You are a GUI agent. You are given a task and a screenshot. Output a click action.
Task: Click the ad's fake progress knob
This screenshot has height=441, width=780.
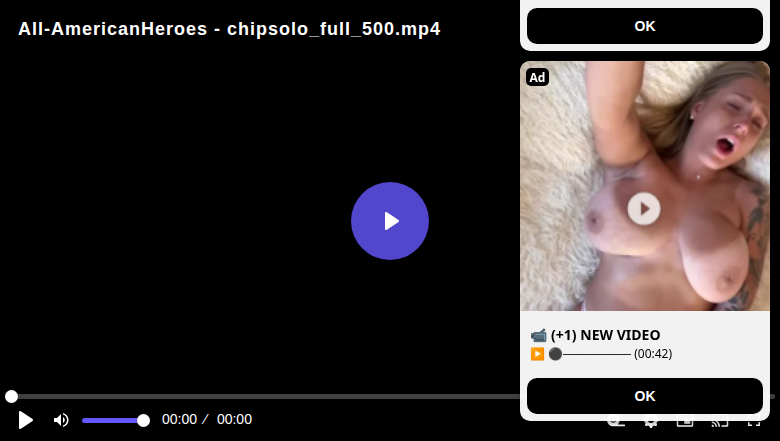(x=555, y=353)
